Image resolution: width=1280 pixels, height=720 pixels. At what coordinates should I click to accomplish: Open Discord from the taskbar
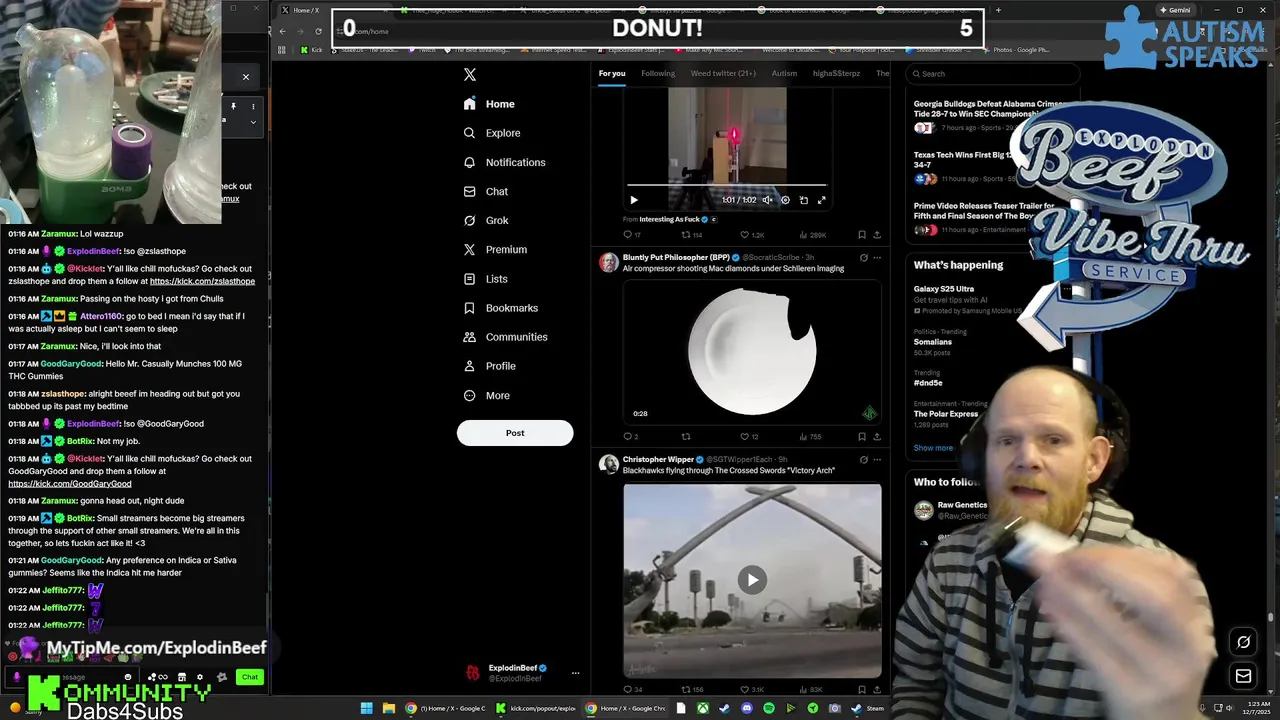pos(746,708)
